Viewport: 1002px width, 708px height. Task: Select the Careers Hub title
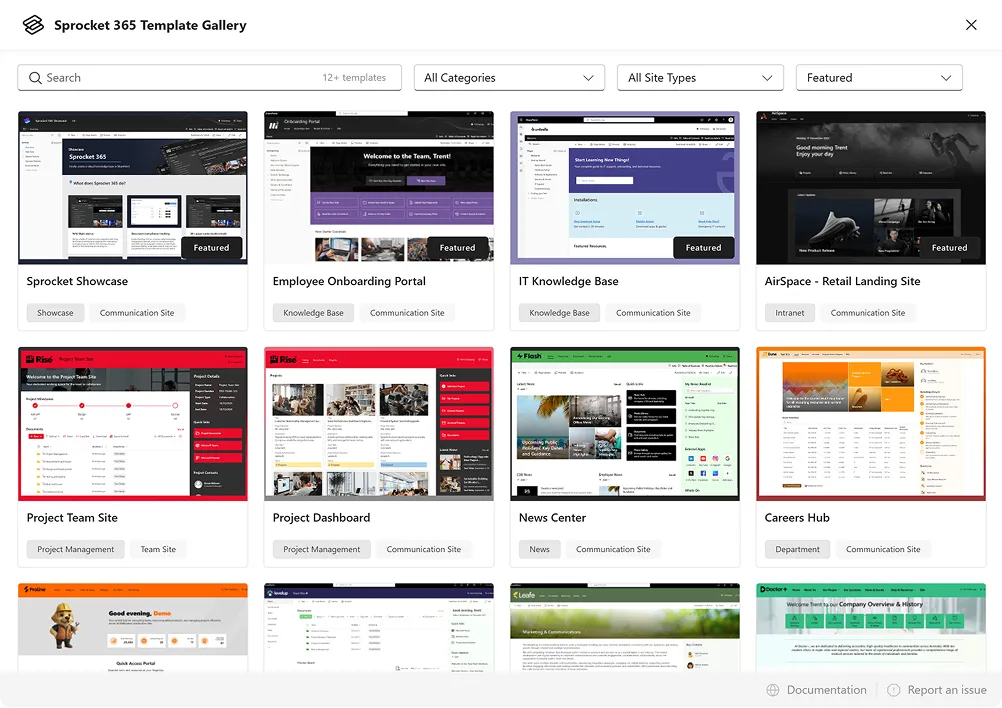(x=797, y=518)
